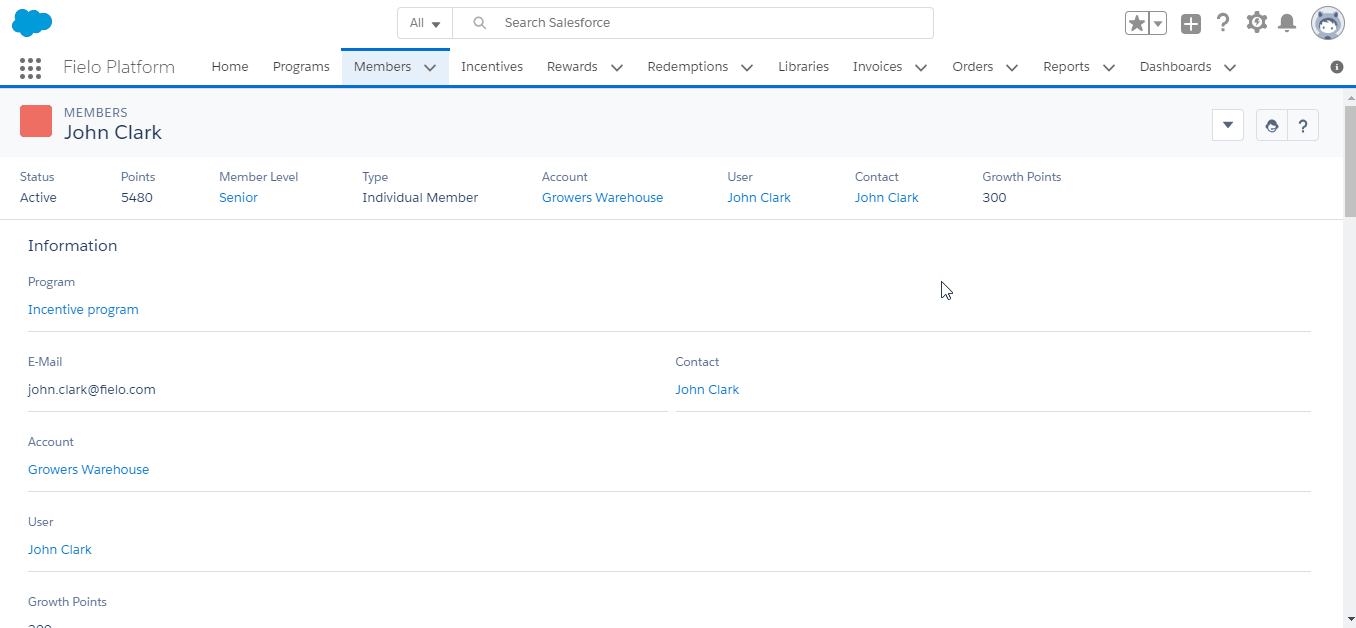Open the user profile avatar
This screenshot has height=628, width=1356.
(1328, 23)
